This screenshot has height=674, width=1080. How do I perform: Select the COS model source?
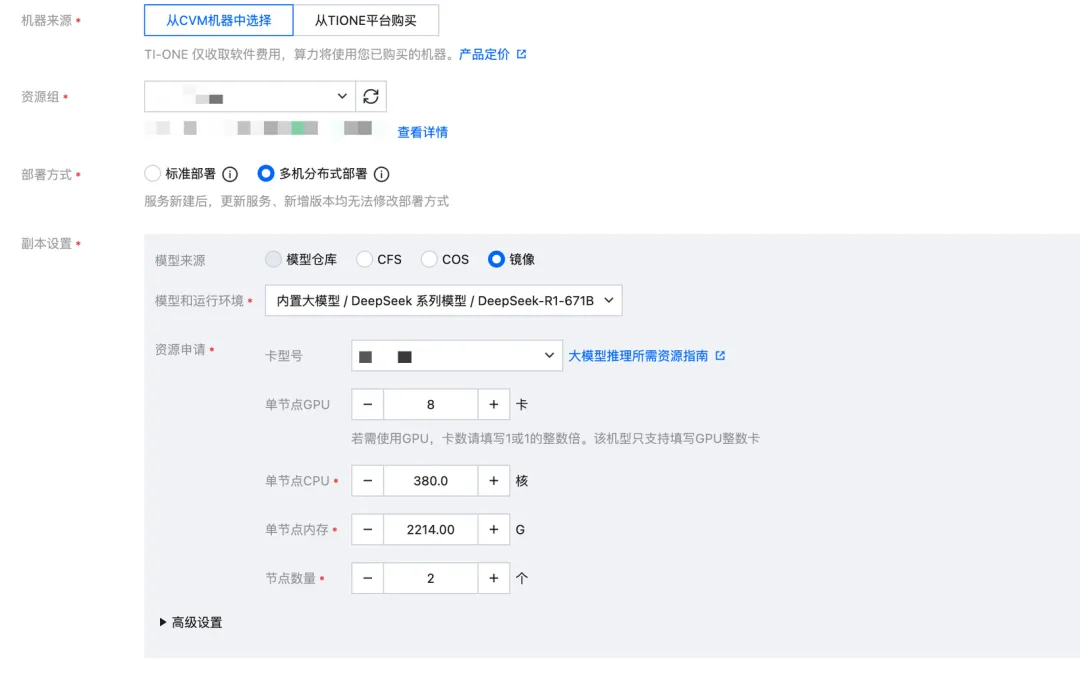point(430,258)
